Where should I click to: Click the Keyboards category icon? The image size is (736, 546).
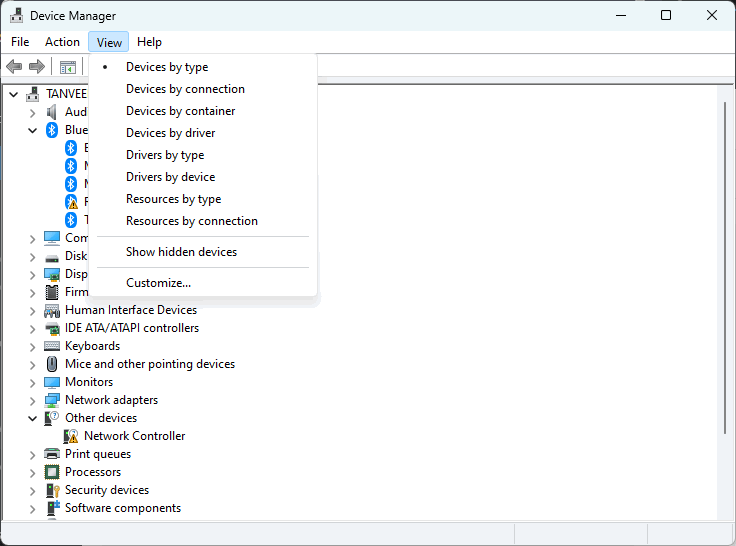pos(52,346)
